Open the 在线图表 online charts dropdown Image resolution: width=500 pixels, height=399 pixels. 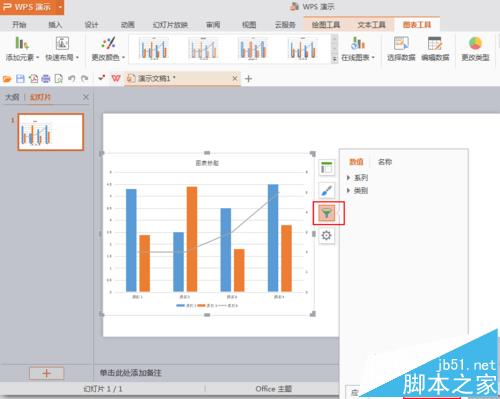358,49
